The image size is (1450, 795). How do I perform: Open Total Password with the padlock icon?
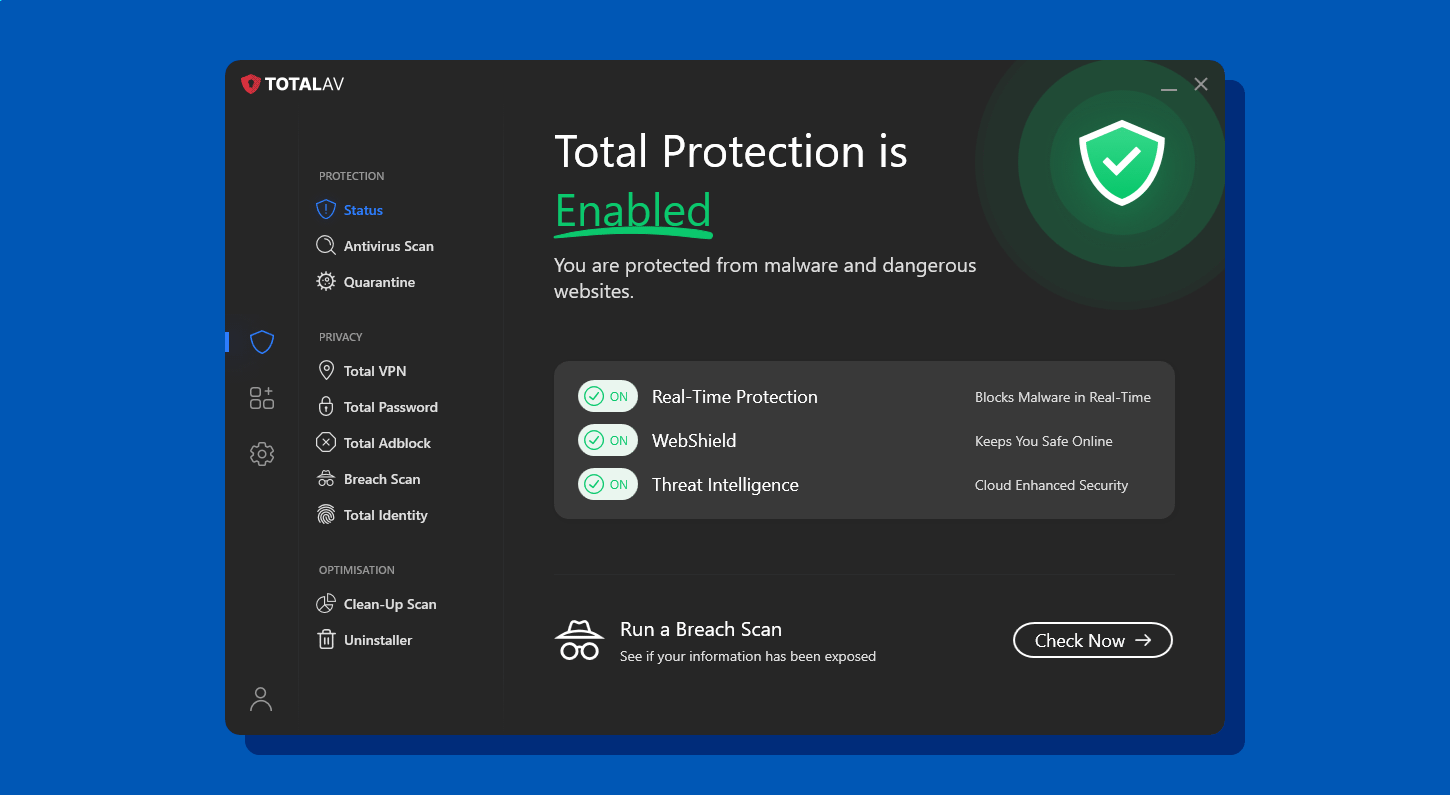(x=325, y=406)
